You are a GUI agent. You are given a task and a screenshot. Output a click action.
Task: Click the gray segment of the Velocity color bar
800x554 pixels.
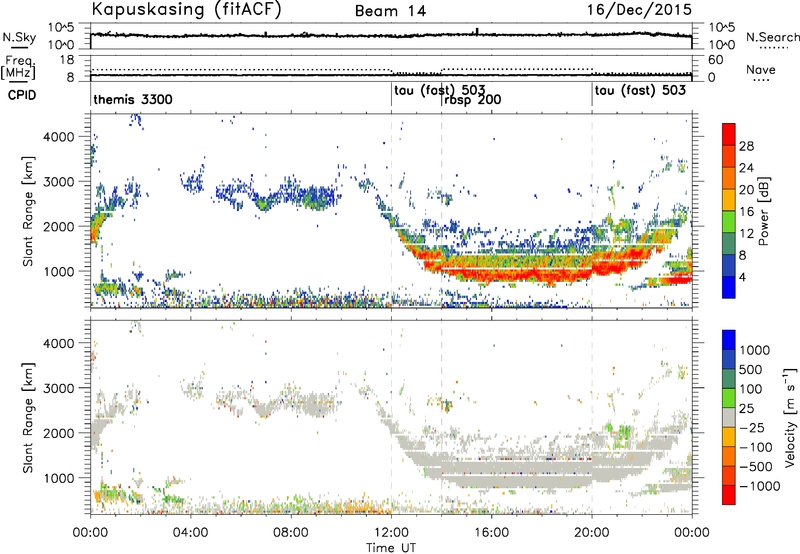729,418
